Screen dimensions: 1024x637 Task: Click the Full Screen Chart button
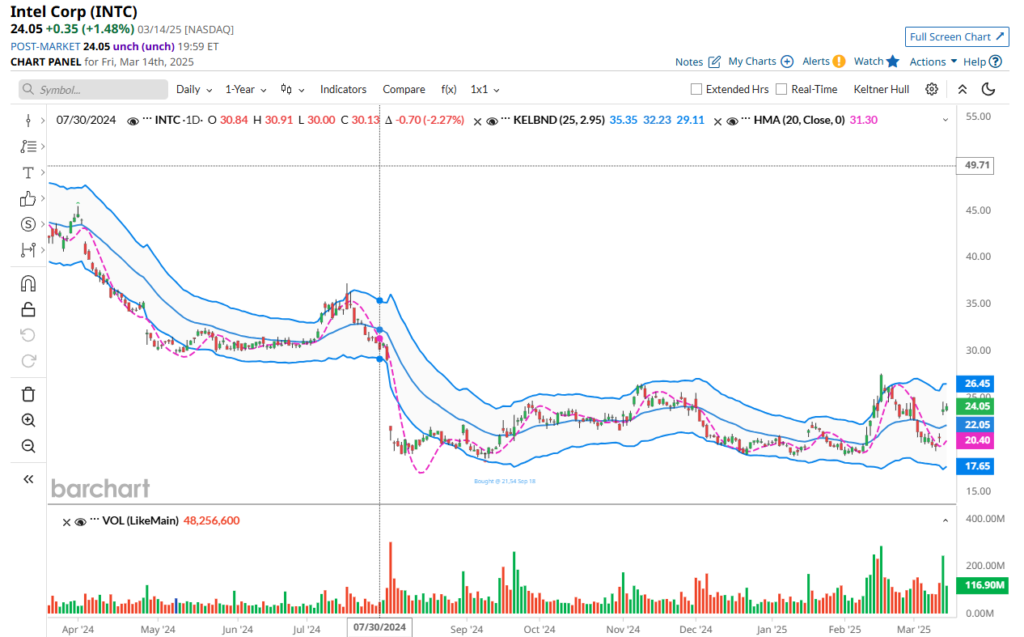[x=956, y=37]
